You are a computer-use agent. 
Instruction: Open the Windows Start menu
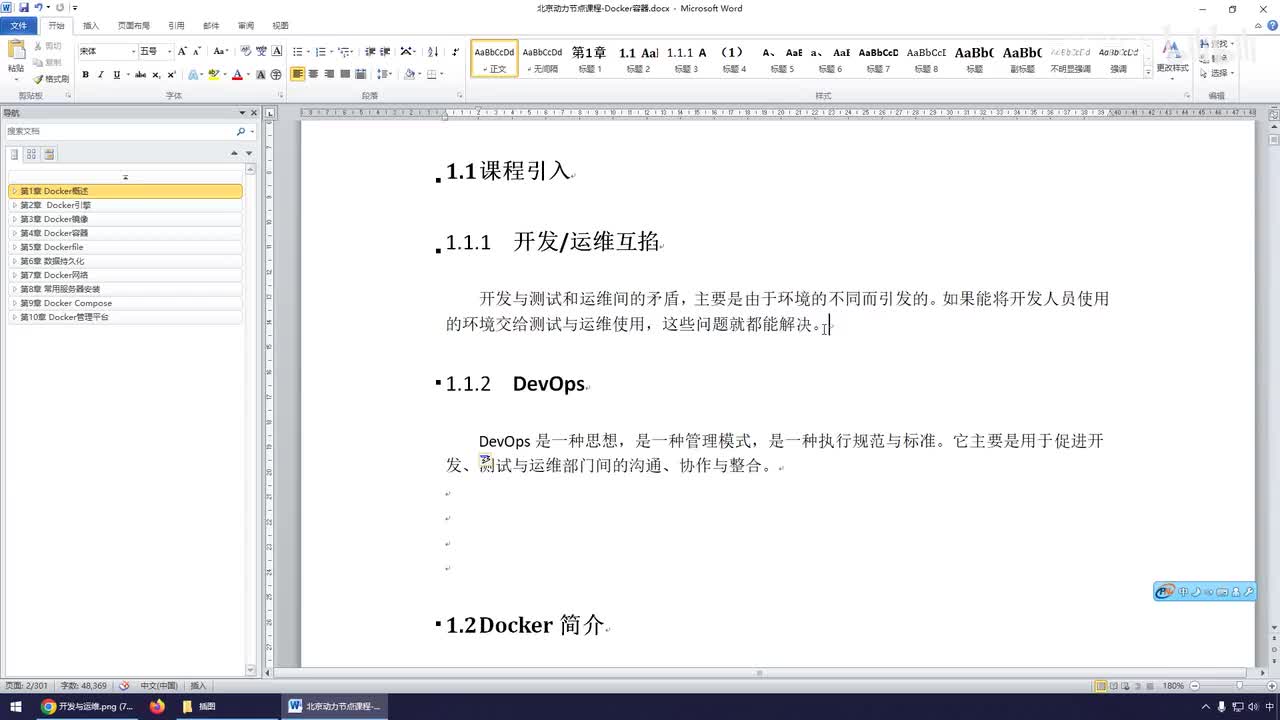click(x=16, y=706)
